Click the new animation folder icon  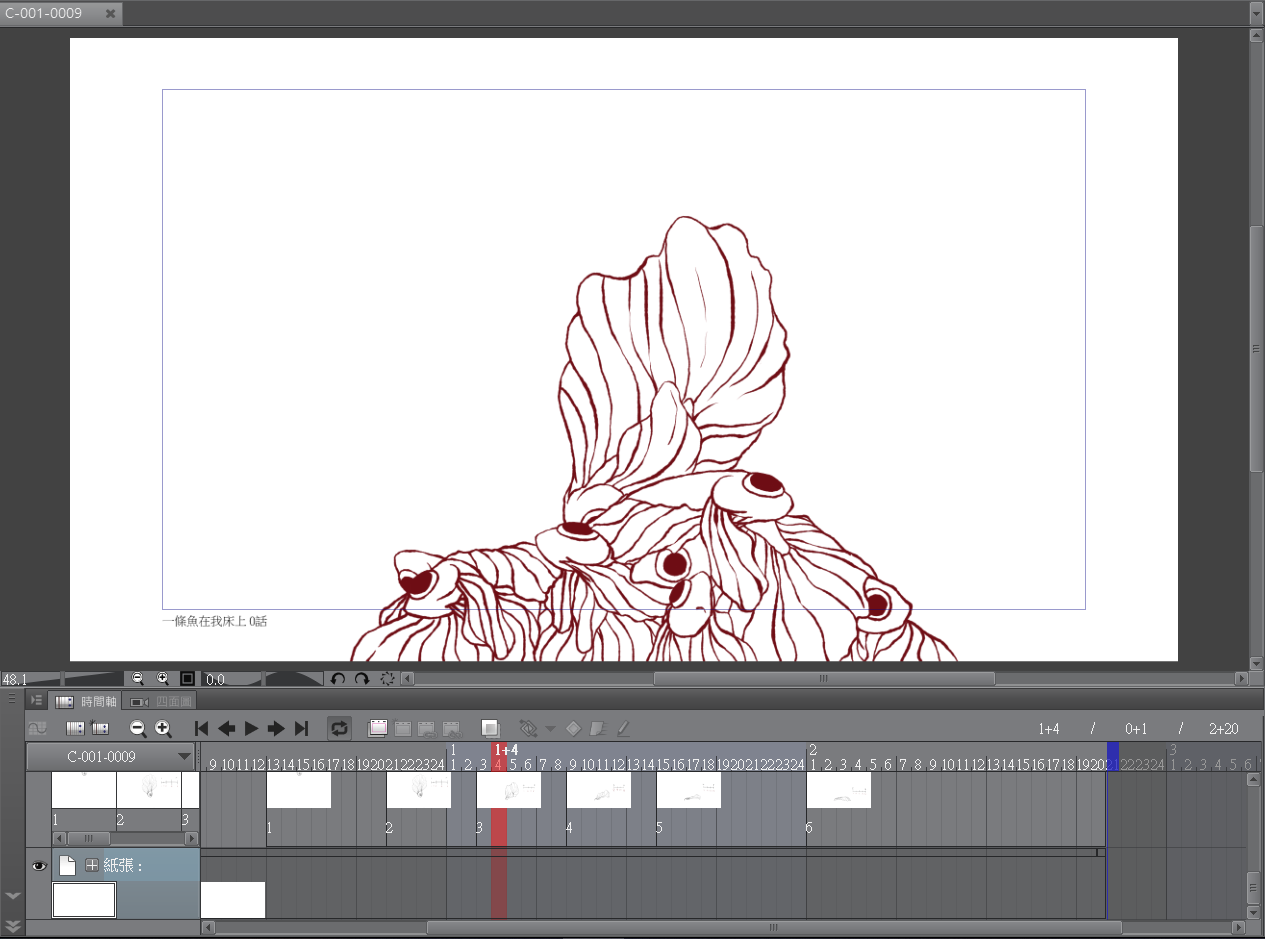click(377, 729)
